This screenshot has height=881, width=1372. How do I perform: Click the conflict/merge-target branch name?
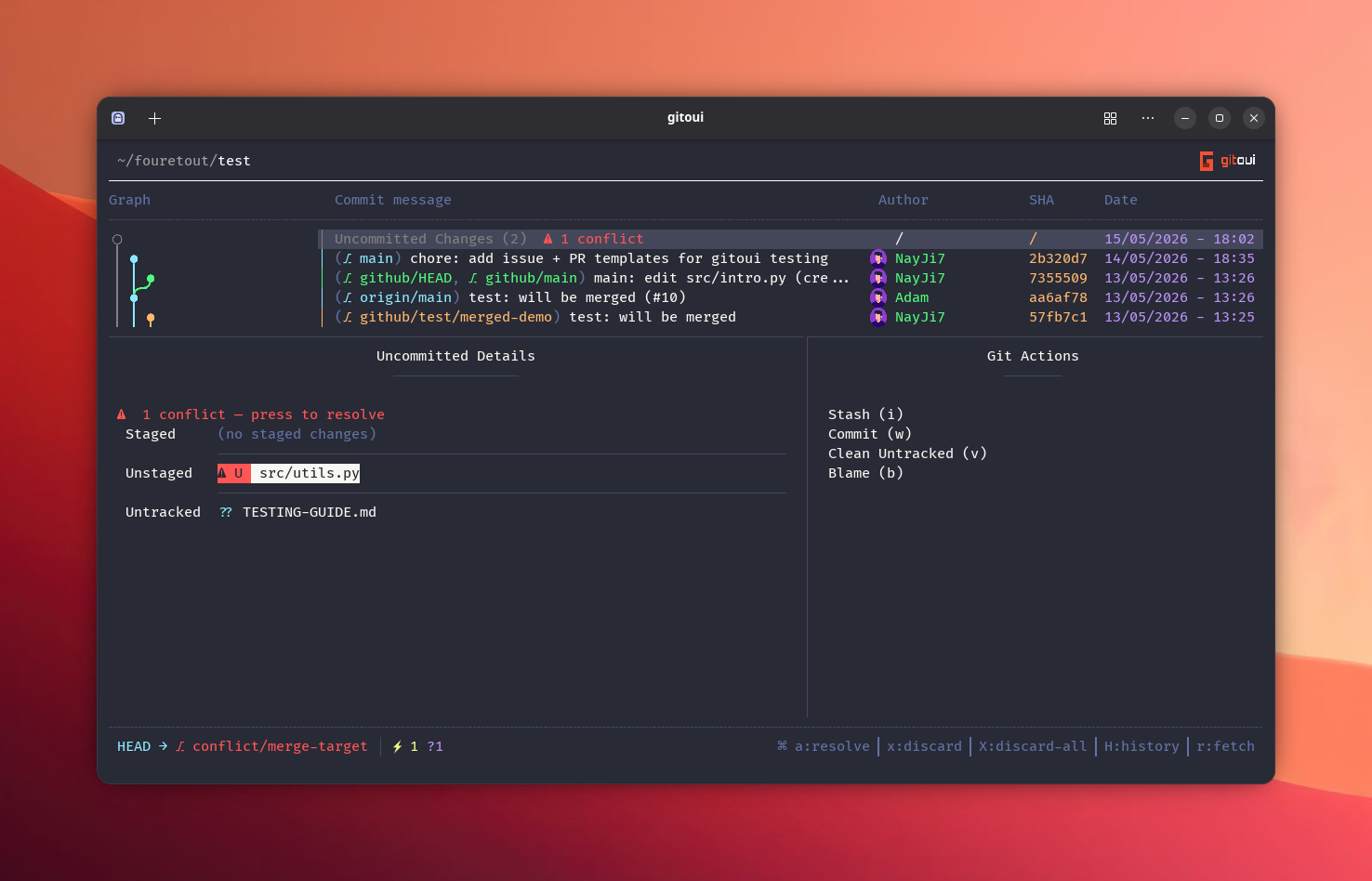click(x=280, y=746)
